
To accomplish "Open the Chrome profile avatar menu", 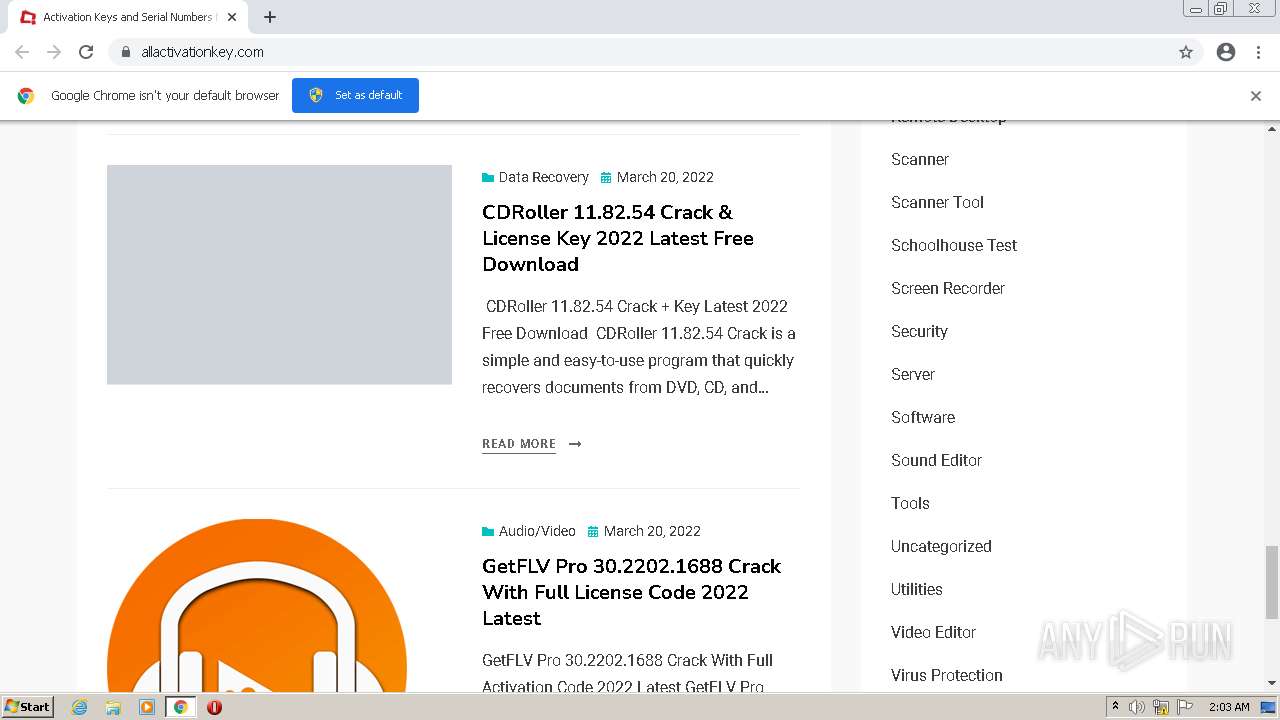I will (1226, 52).
